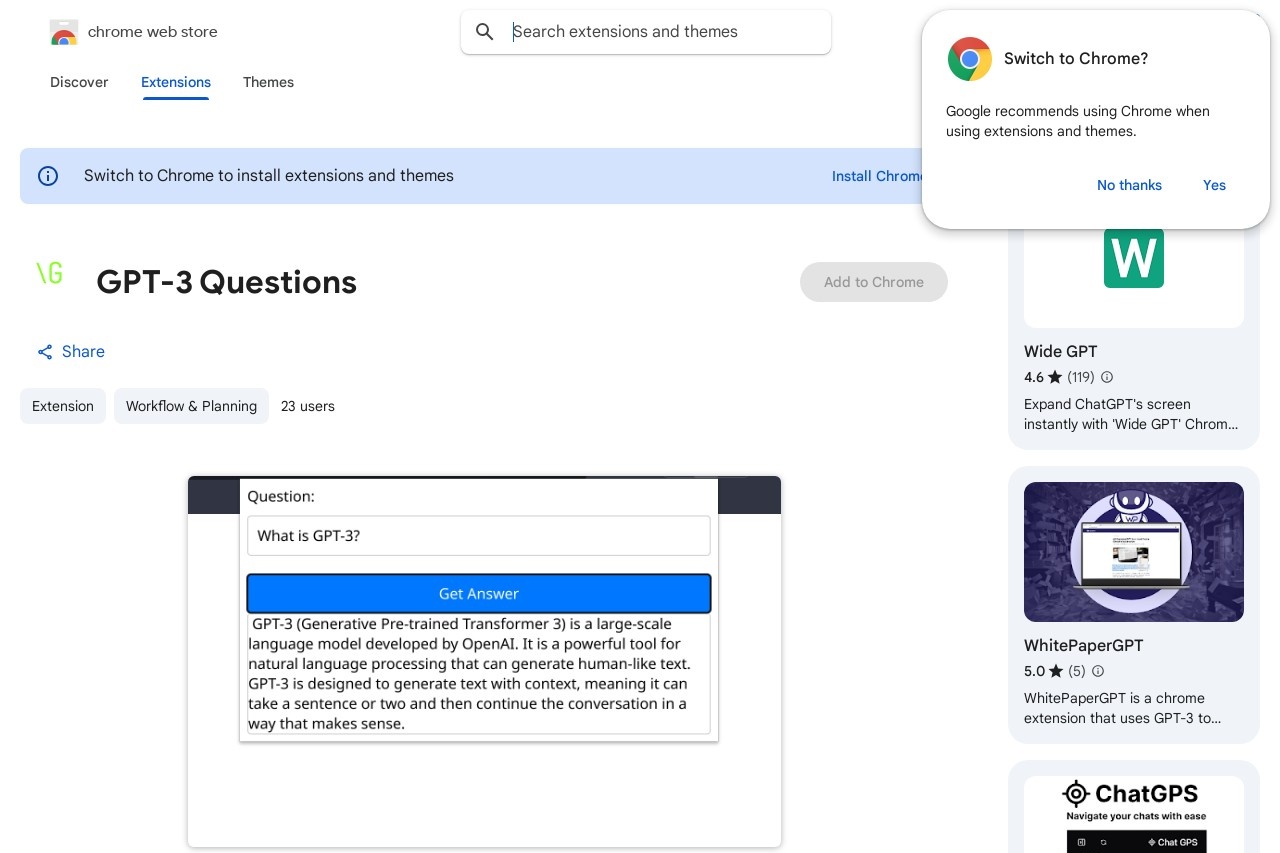Click WhitePaperGPT description text

click(x=1123, y=708)
